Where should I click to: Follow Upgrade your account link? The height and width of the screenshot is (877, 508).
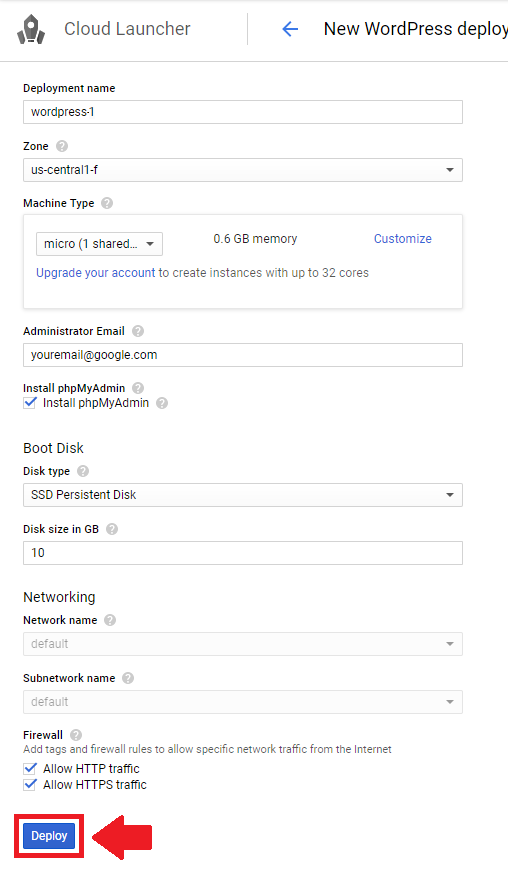point(96,273)
